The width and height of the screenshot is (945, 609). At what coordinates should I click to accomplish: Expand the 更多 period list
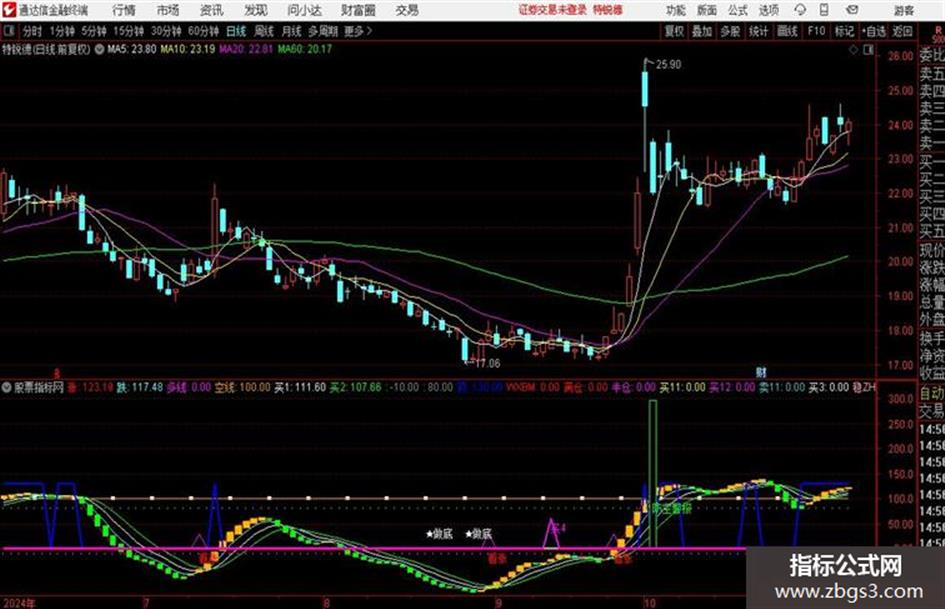pos(357,31)
